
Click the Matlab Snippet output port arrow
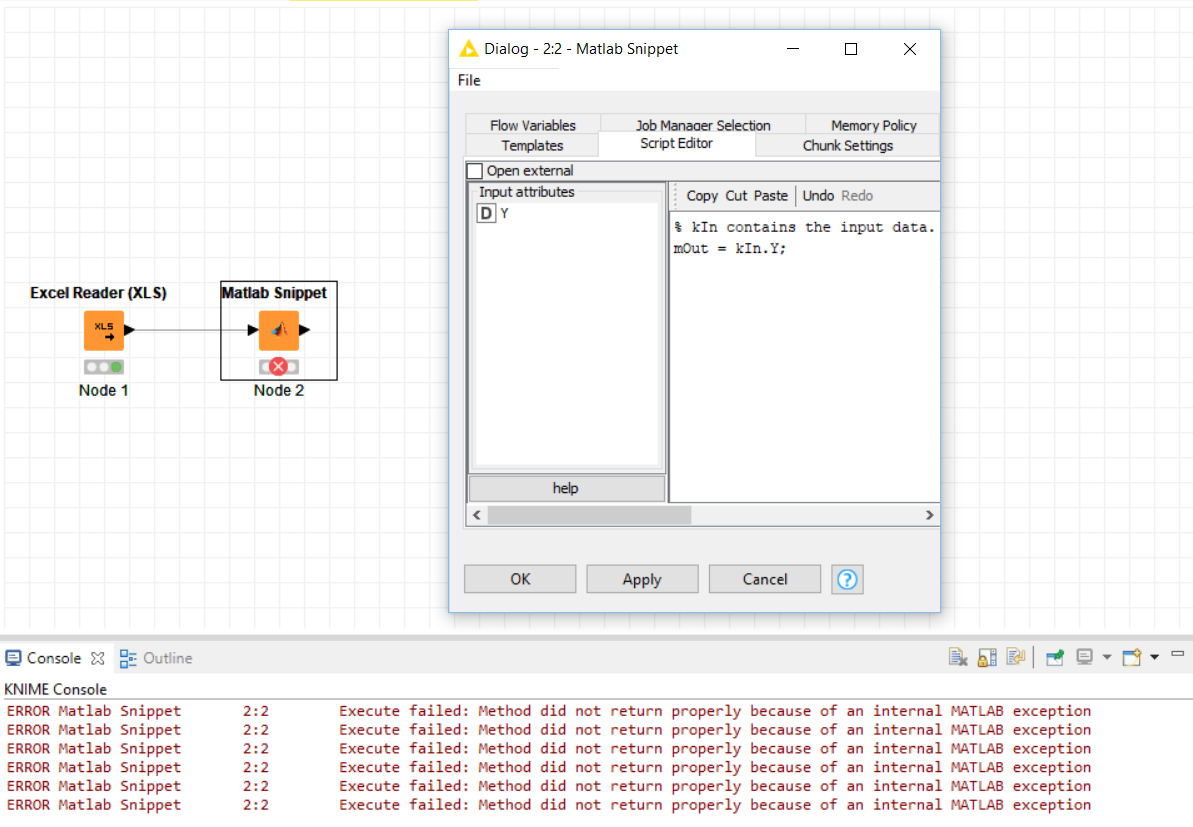click(x=304, y=330)
